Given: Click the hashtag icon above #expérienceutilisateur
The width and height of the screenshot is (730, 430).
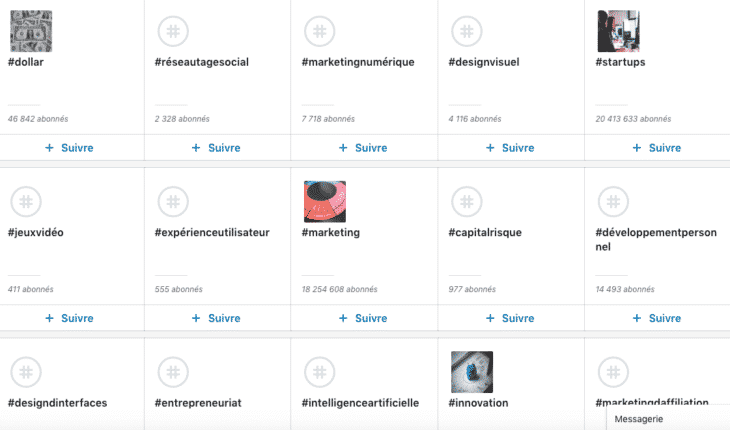Looking at the screenshot, I should point(175,201).
